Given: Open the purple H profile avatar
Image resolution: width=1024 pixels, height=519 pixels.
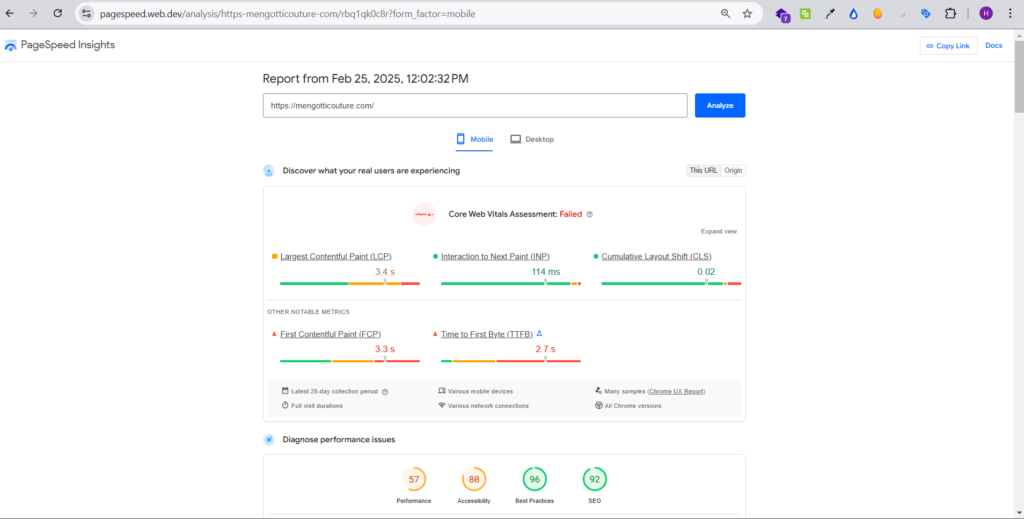Looking at the screenshot, I should pos(986,13).
